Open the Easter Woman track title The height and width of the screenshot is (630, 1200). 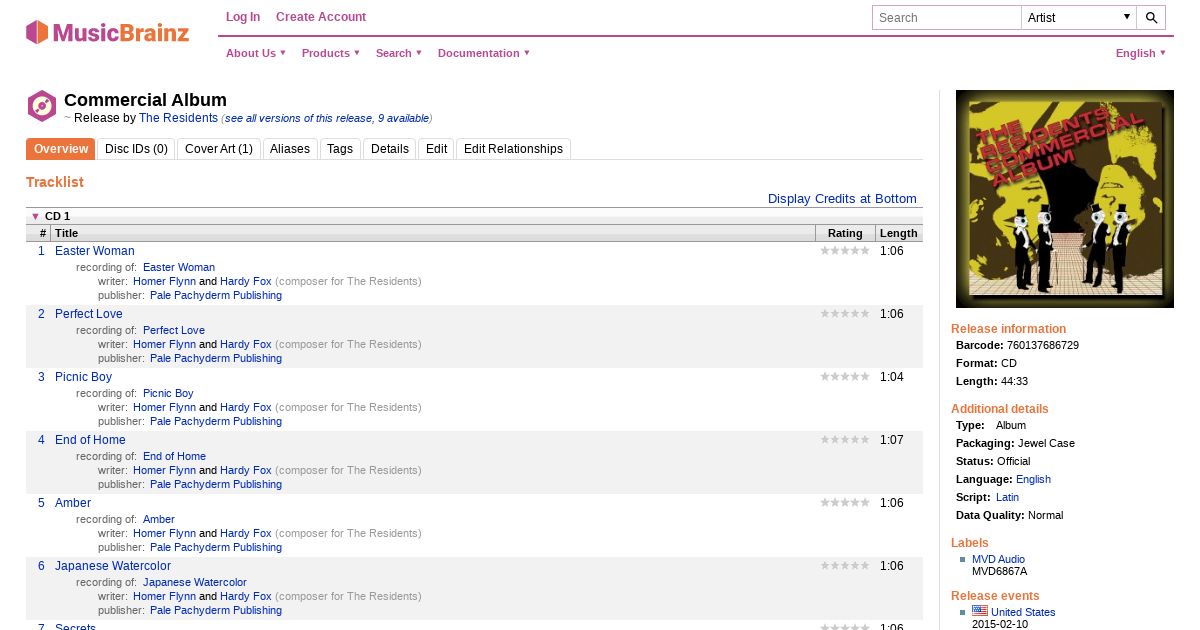[x=95, y=251]
